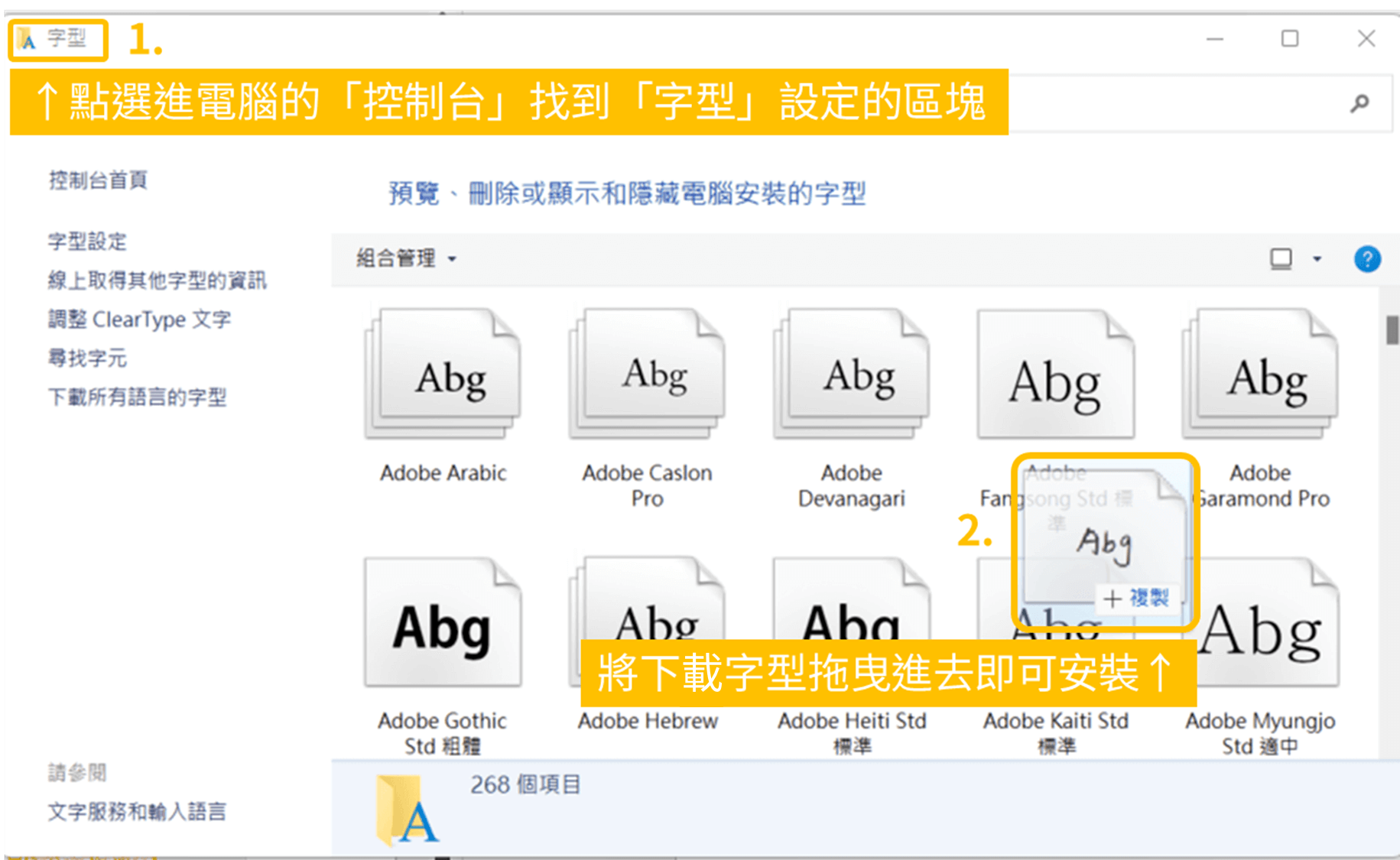This screenshot has height=860, width=1400.
Task: Close the fonts window
Action: (1366, 38)
